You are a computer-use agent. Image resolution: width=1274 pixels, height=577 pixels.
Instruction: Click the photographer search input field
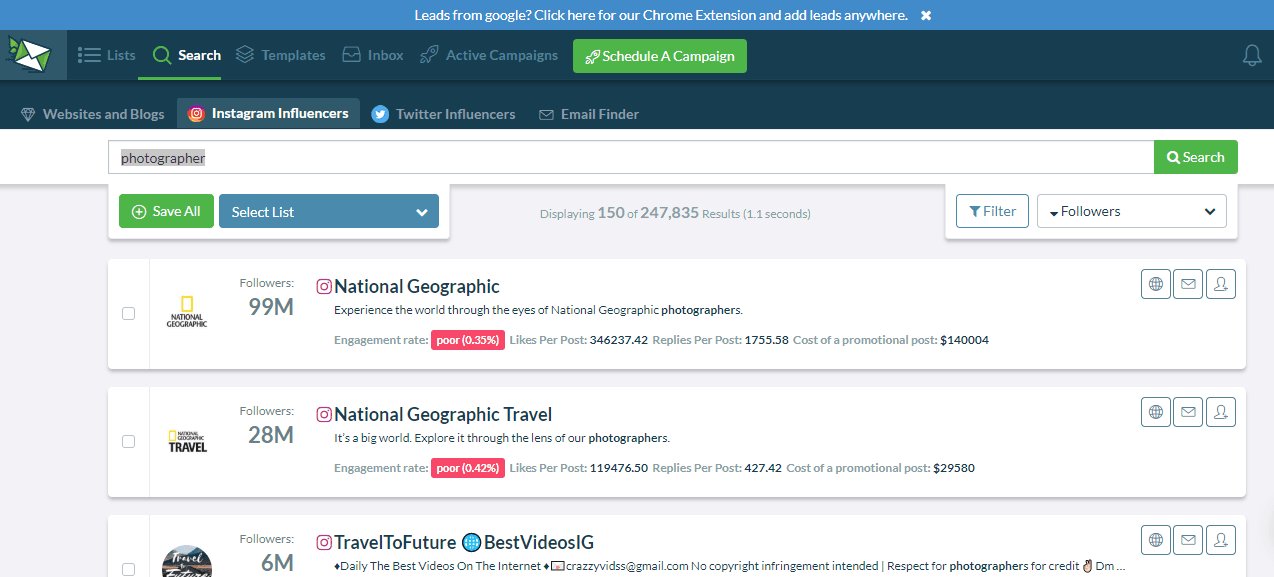[630, 158]
